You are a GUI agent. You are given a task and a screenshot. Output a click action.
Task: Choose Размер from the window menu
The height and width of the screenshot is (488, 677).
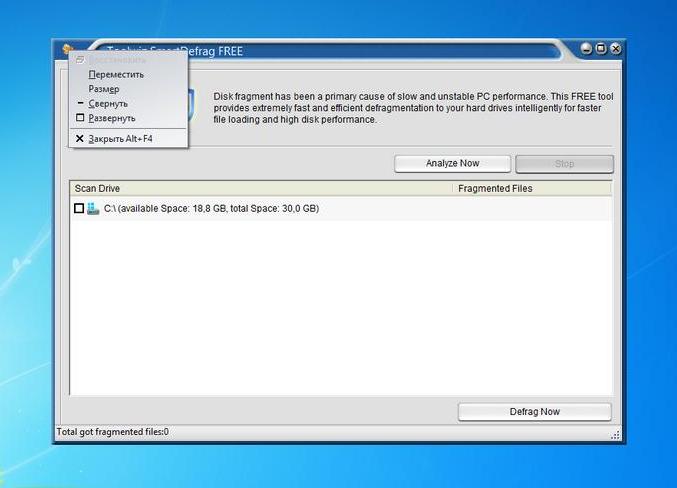click(x=128, y=89)
